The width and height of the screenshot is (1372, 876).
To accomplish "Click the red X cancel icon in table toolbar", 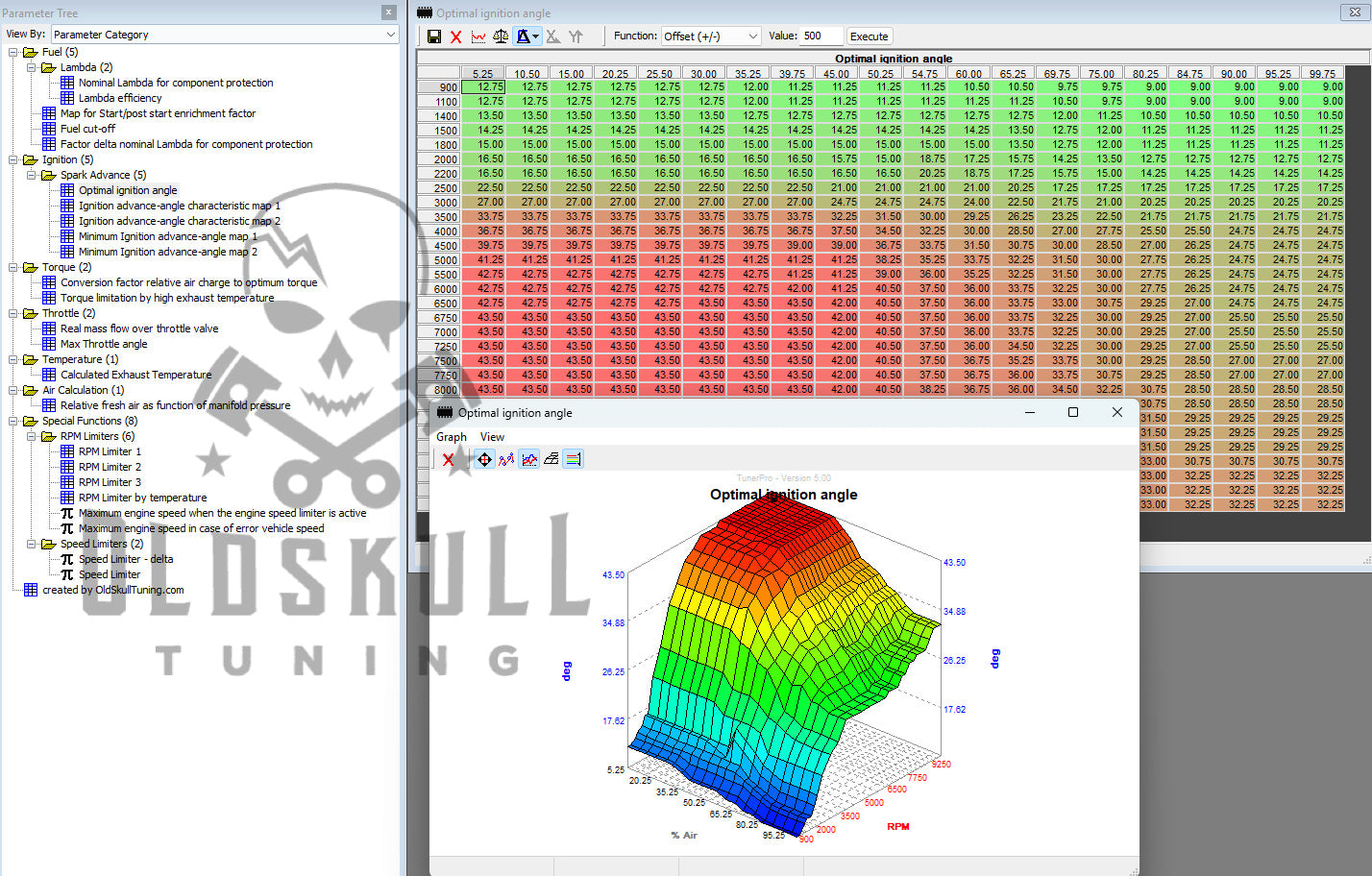I will [455, 36].
